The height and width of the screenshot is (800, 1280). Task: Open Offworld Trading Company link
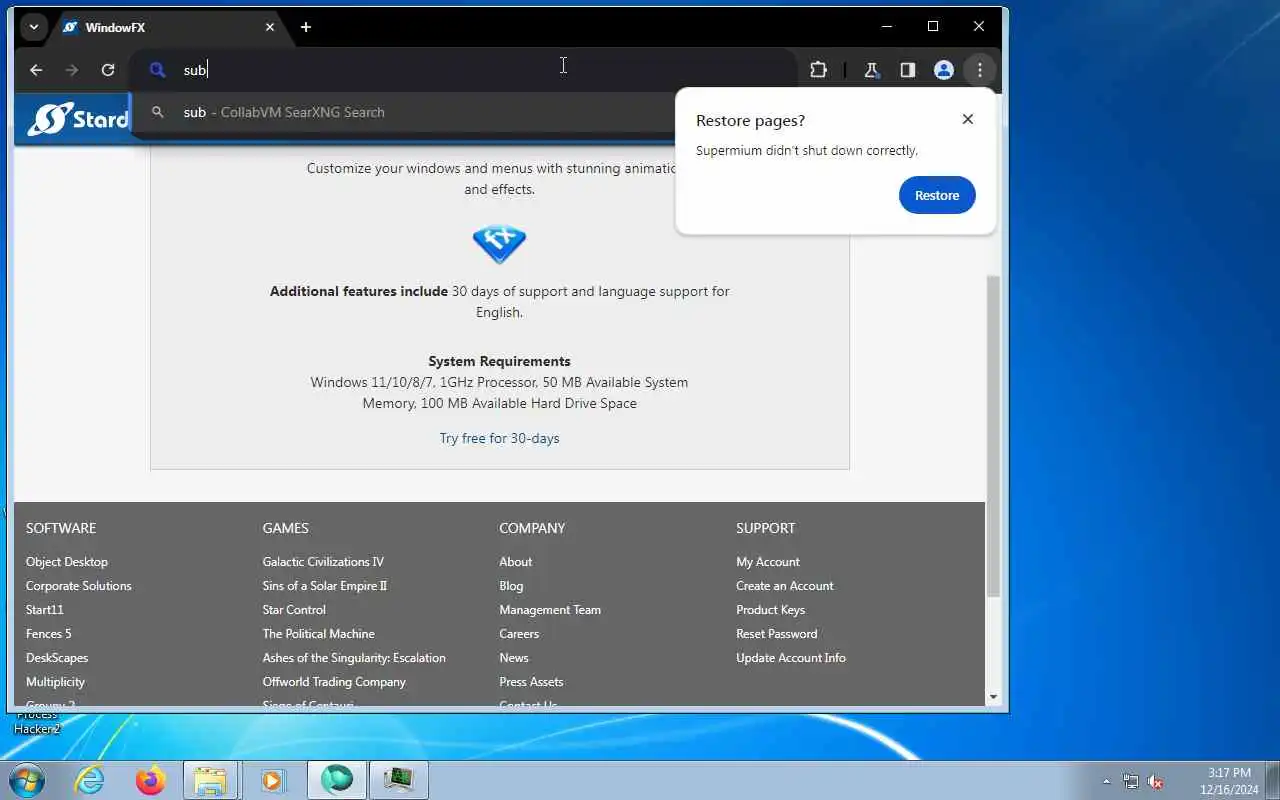(x=334, y=682)
